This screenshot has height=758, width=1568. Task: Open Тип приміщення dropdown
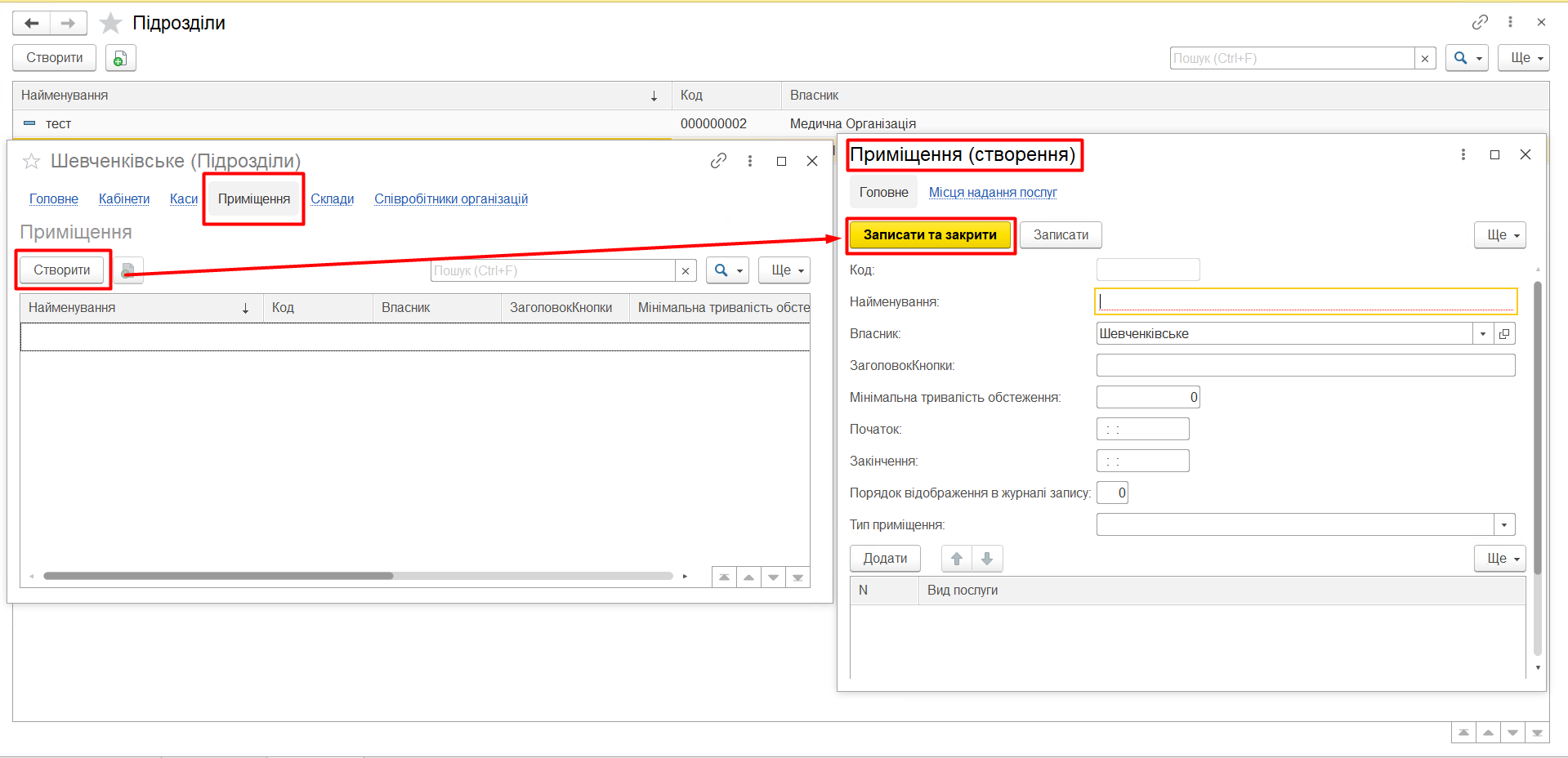pyautogui.click(x=1504, y=524)
